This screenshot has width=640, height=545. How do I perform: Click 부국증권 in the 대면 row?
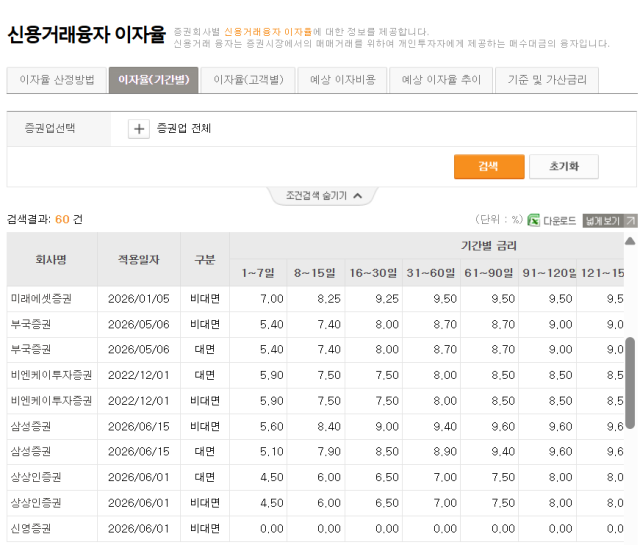pos(31,350)
